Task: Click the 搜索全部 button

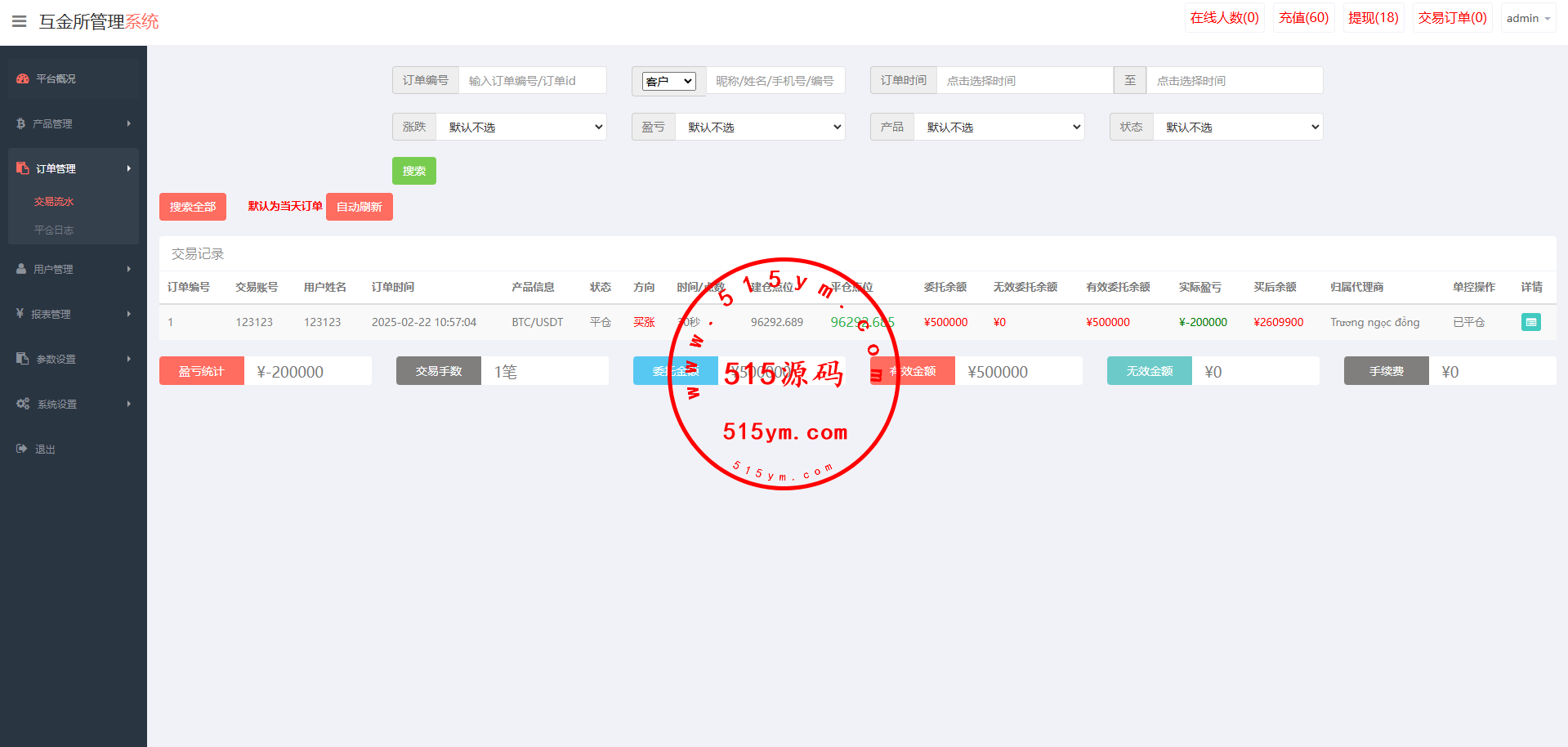Action: tap(193, 207)
